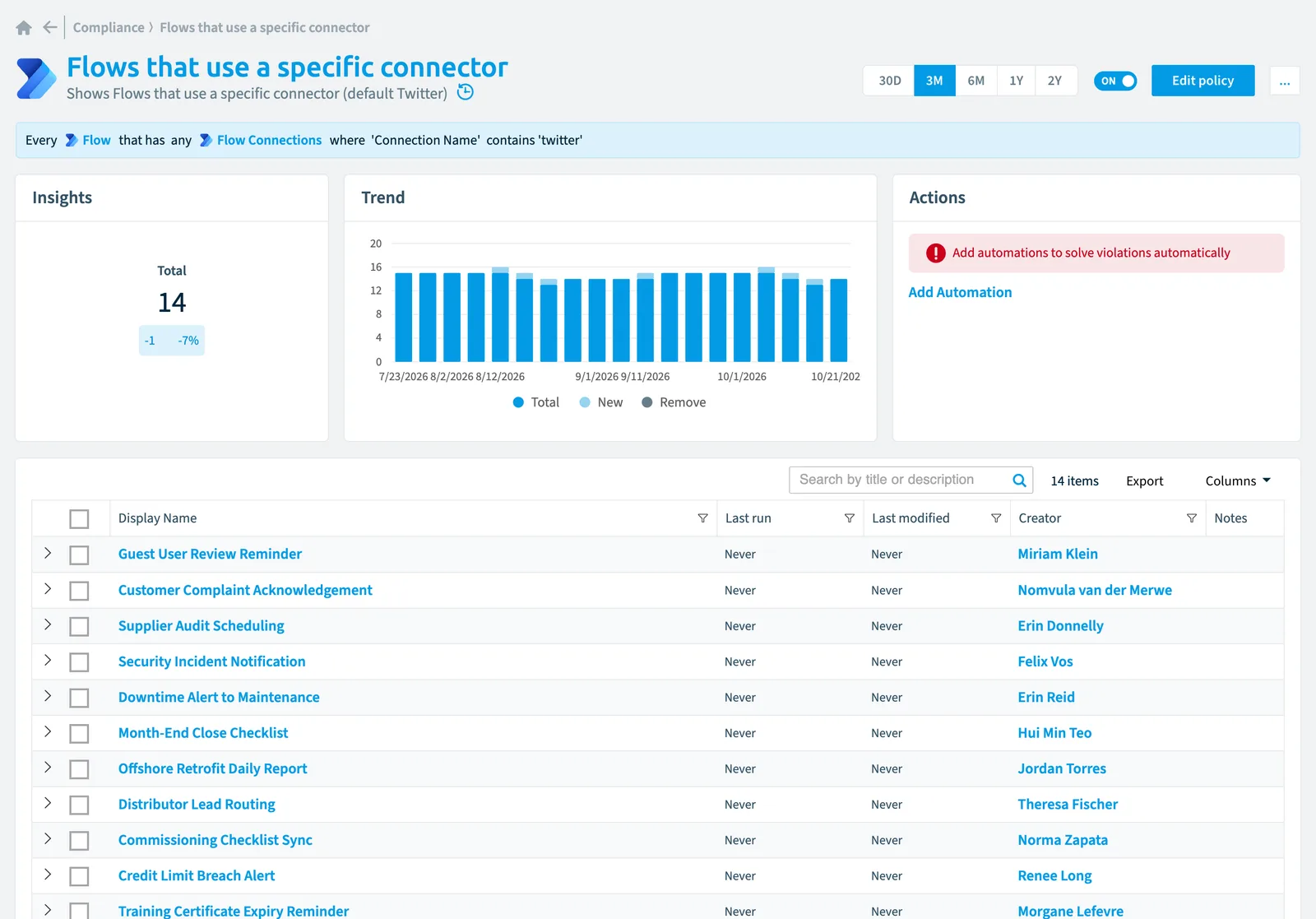Select the 1Y time range tab
Screen dimensions: 1316x919
1017,81
